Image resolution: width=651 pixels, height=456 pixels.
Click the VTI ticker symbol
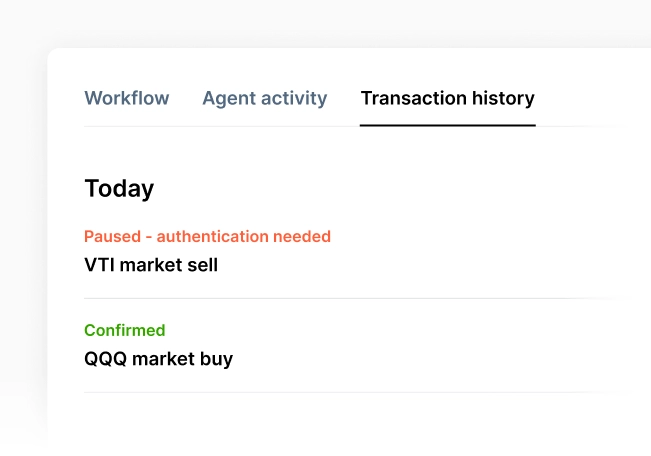tap(99, 265)
